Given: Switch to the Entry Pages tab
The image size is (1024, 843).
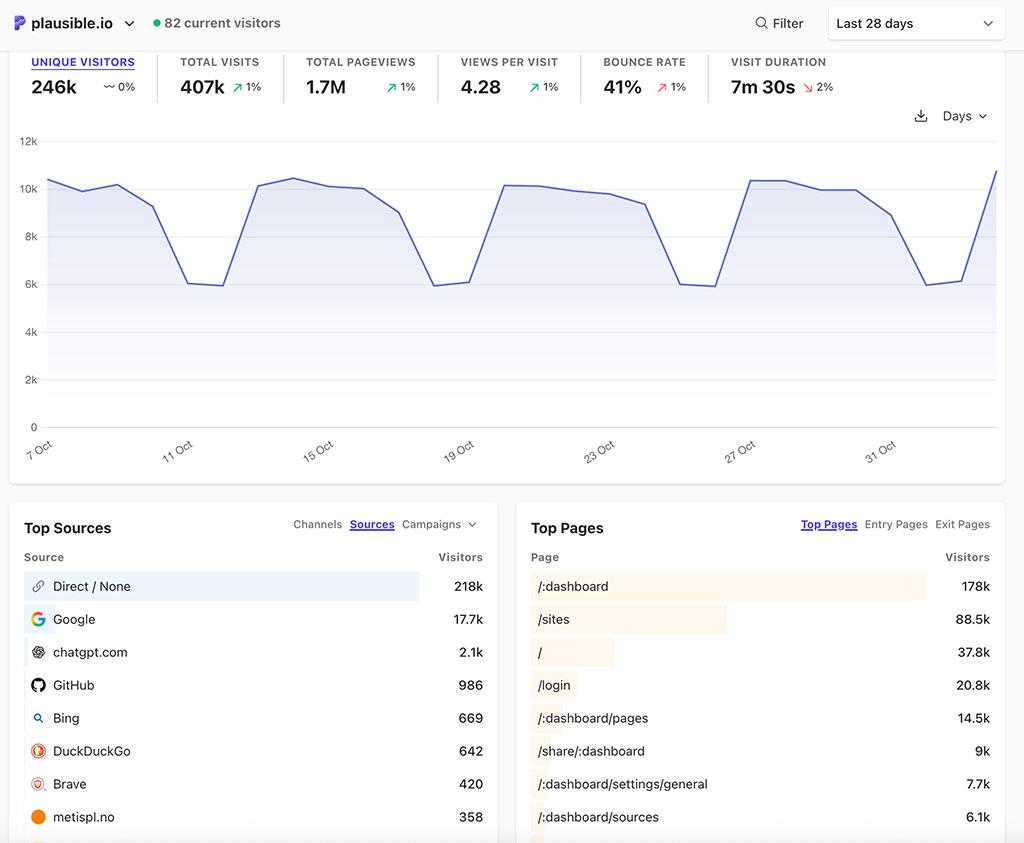Looking at the screenshot, I should [x=895, y=524].
